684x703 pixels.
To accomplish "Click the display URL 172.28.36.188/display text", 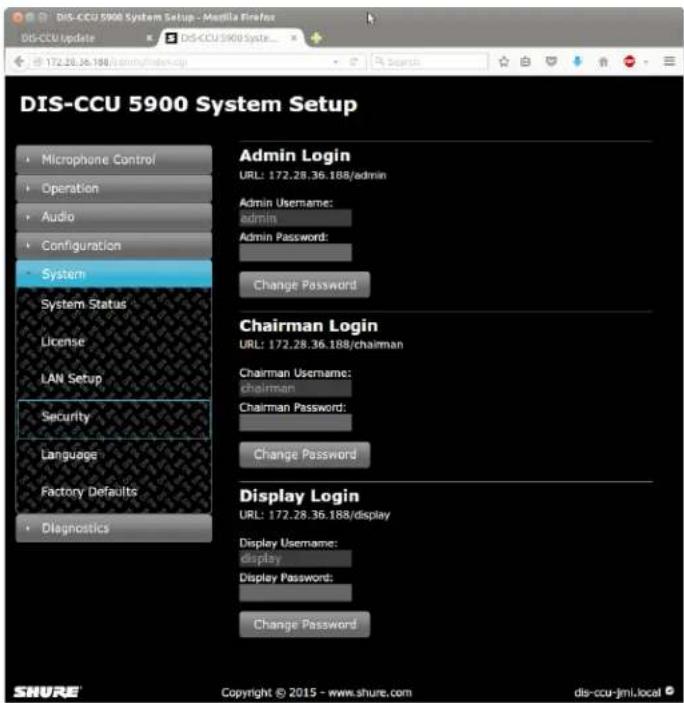I will coord(329,515).
